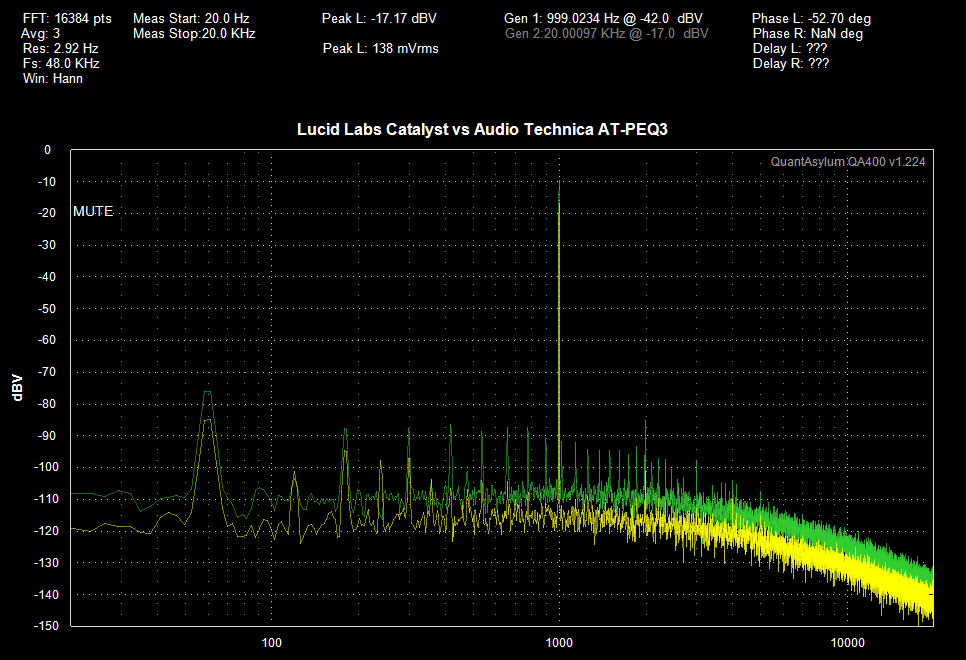Click the 0 dBV axis tick label
Image resolution: width=966 pixels, height=660 pixels.
point(47,150)
